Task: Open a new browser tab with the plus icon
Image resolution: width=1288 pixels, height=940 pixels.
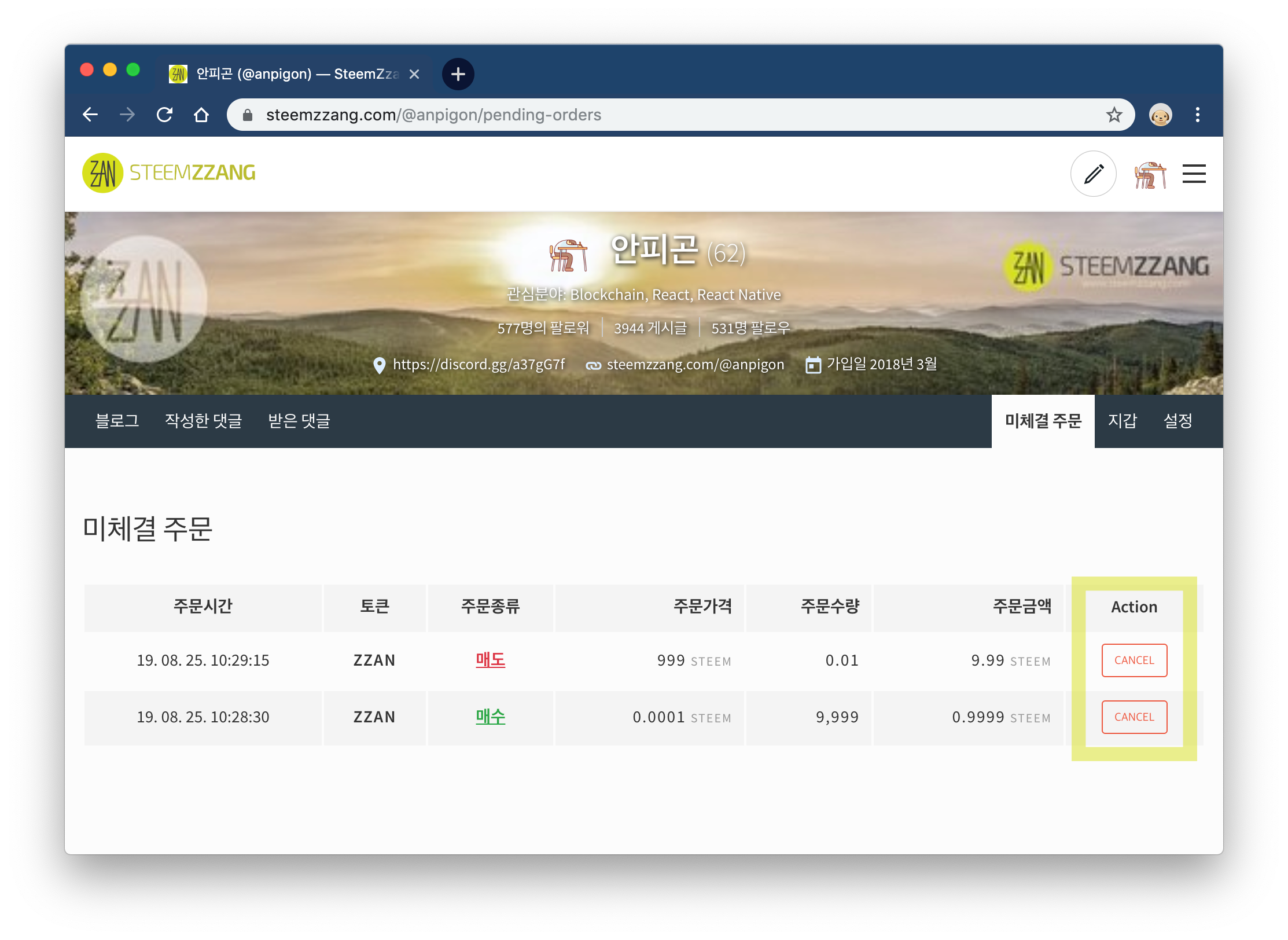Action: [x=458, y=74]
